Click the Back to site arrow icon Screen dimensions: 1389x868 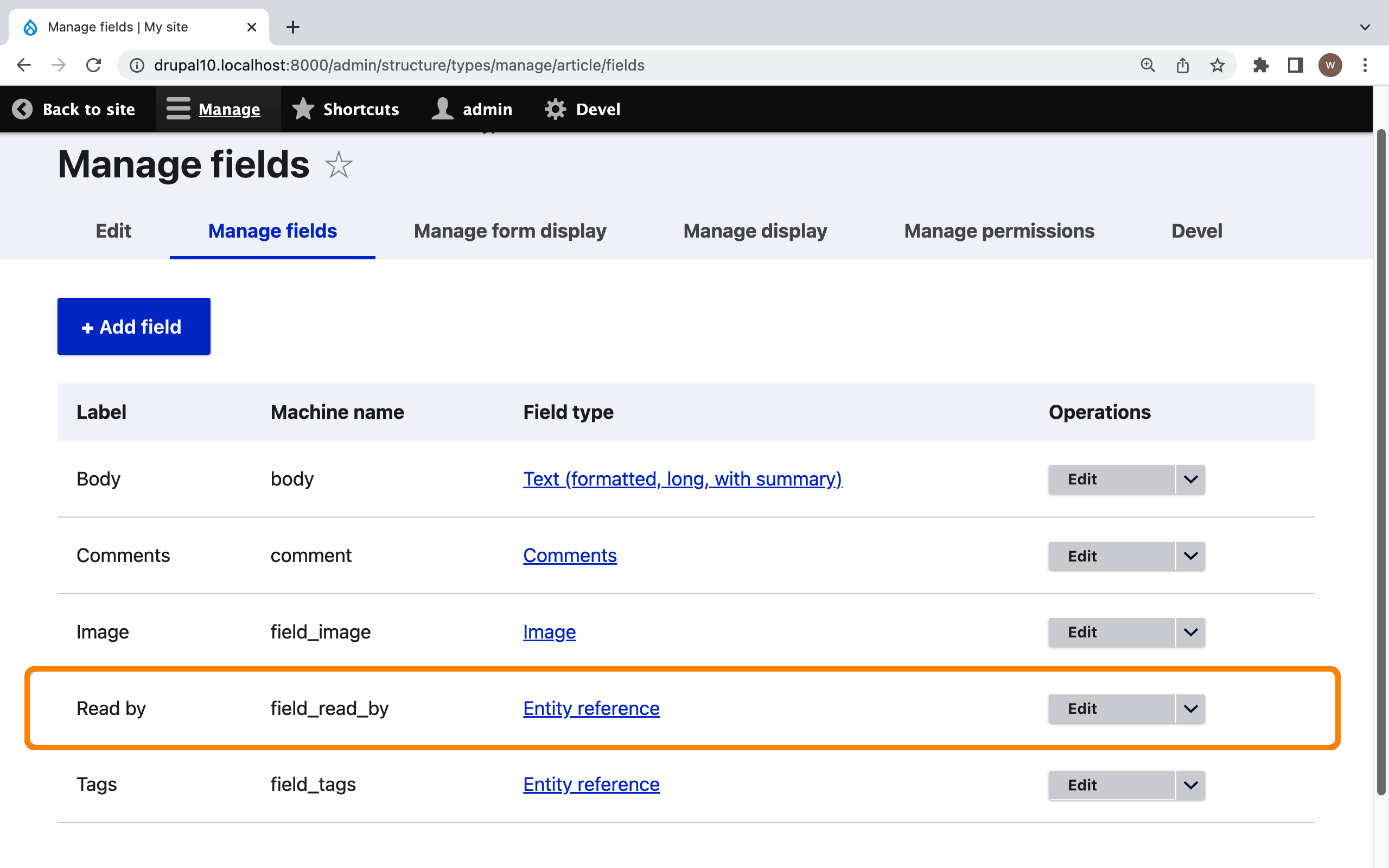(22, 109)
